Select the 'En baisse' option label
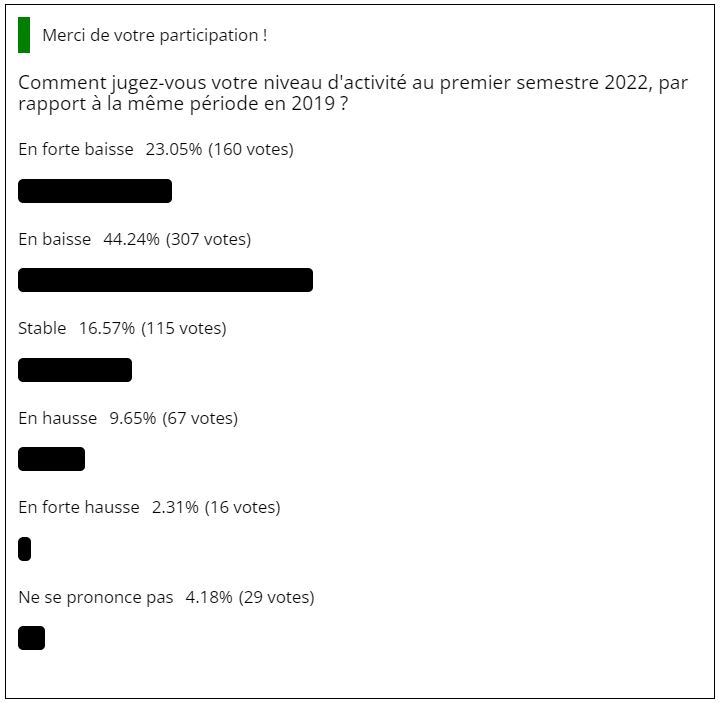Viewport: 721px width, 703px height. [x=55, y=239]
